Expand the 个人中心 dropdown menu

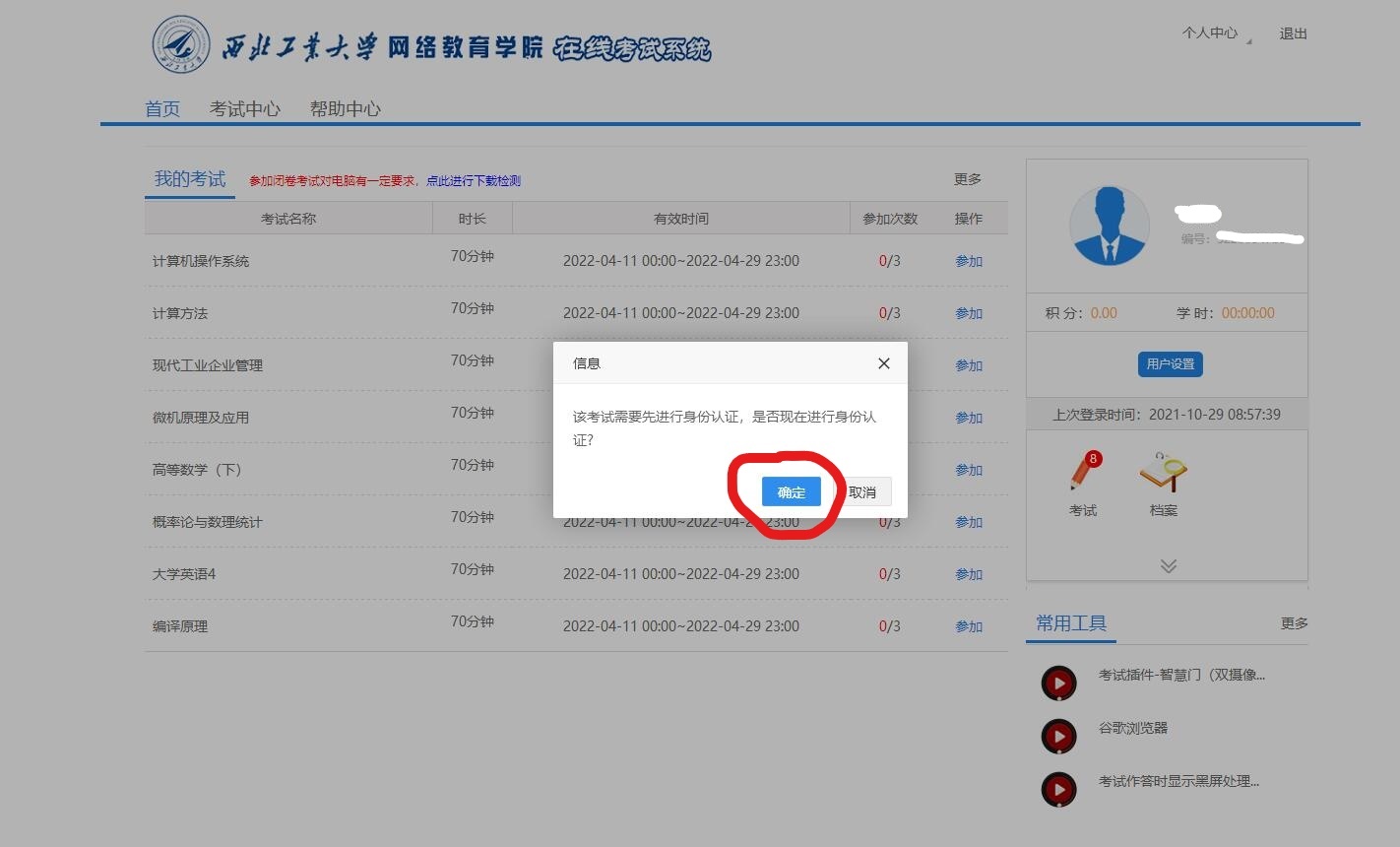click(1210, 33)
